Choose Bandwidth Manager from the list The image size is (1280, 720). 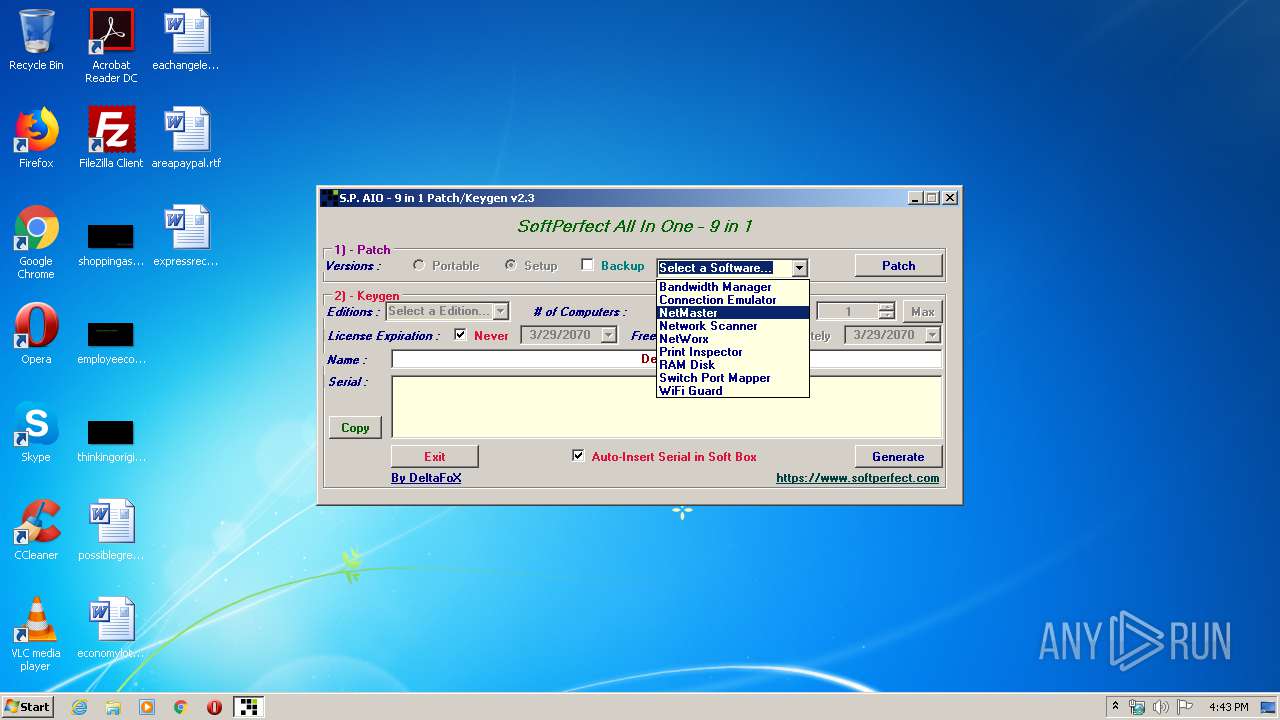[732, 287]
